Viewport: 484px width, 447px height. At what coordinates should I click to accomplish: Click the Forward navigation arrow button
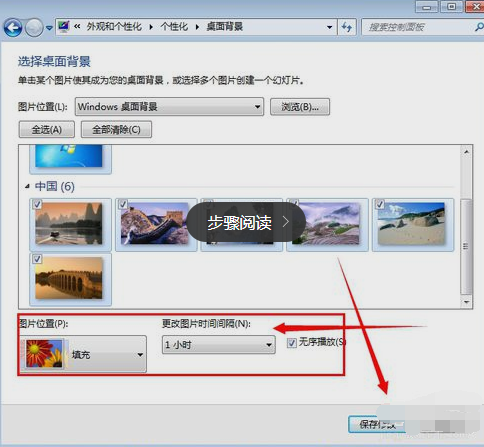tap(34, 27)
